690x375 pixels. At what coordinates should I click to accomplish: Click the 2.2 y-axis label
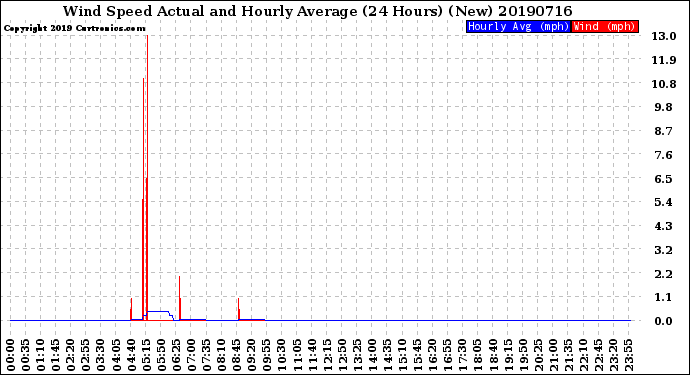click(663, 274)
